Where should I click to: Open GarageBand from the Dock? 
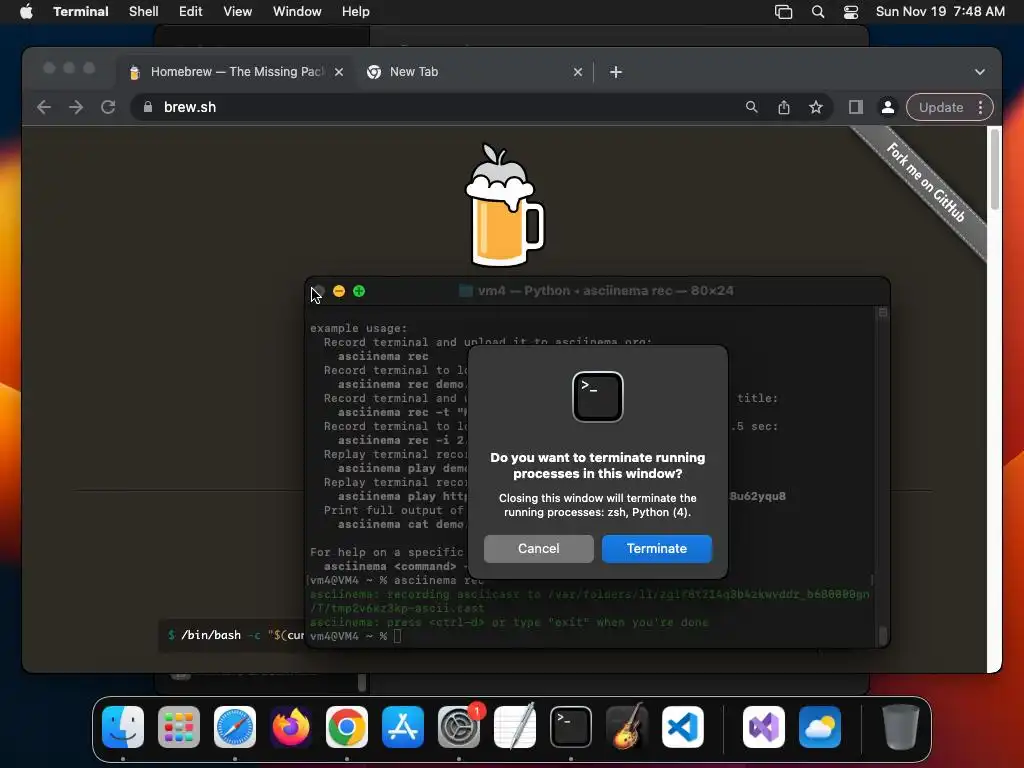pos(627,727)
